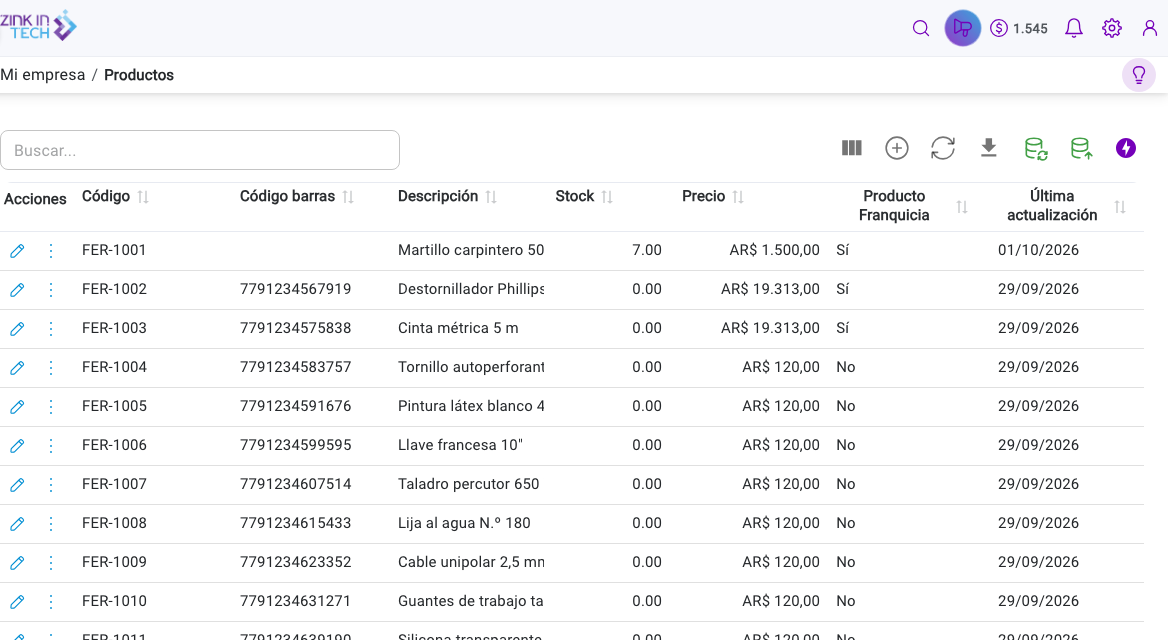
Task: Open more options for FER-1002
Action: [51, 290]
